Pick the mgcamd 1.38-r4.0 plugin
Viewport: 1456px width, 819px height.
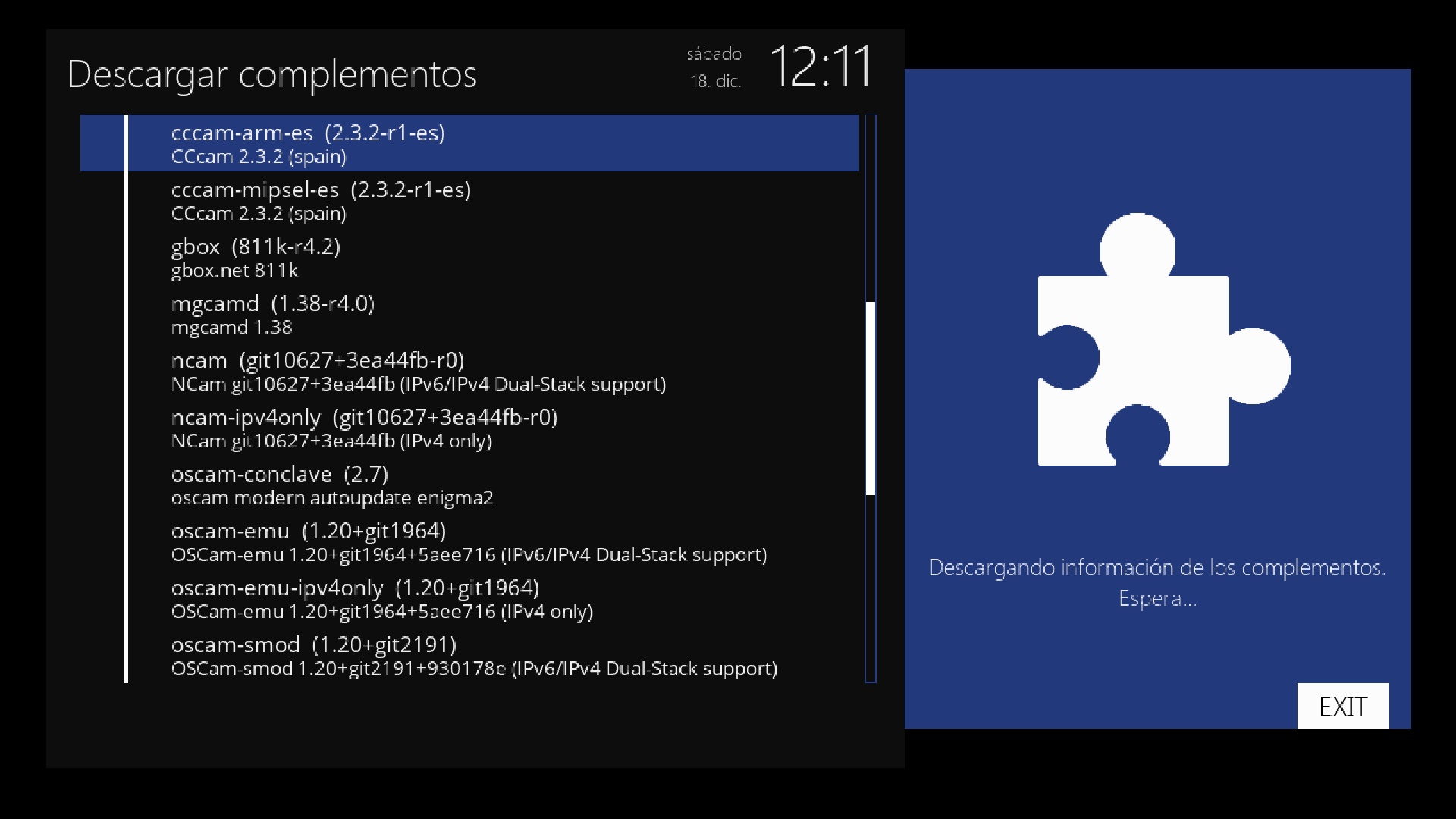pos(469,314)
